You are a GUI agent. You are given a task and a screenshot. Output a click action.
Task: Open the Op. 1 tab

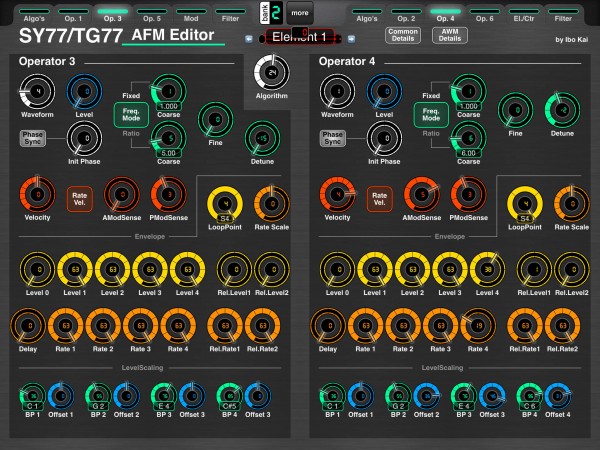coord(73,15)
